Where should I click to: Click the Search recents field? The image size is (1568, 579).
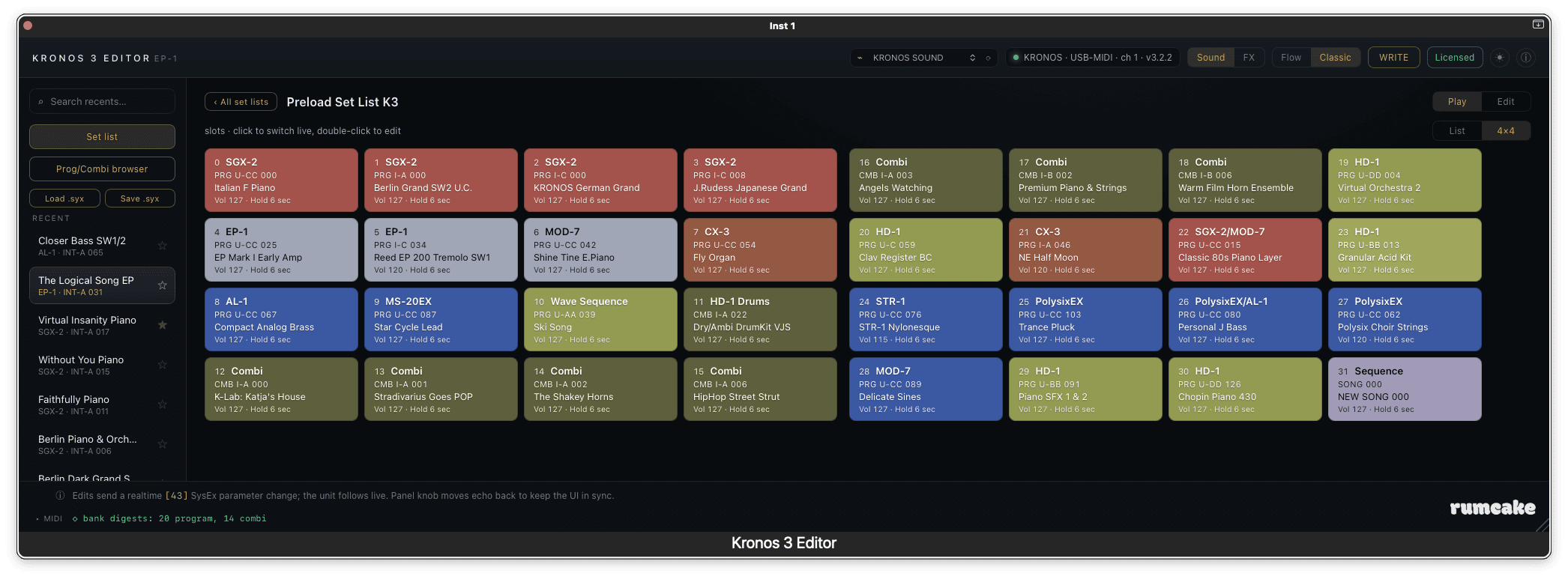click(x=102, y=102)
